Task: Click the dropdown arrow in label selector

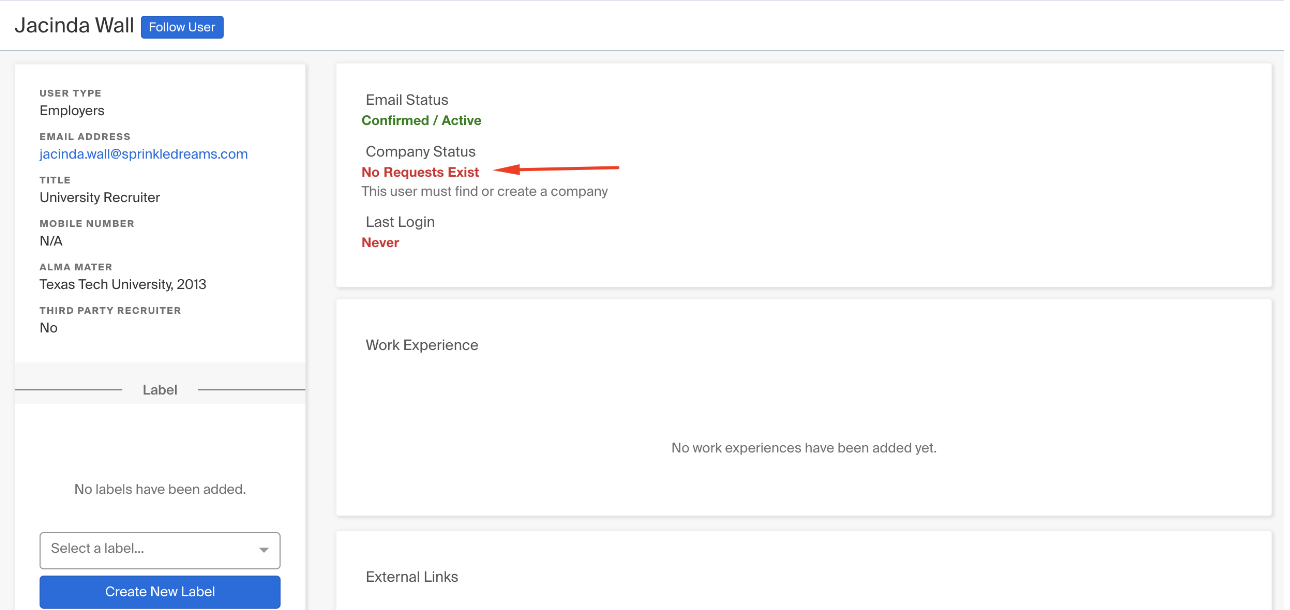Action: (x=264, y=550)
